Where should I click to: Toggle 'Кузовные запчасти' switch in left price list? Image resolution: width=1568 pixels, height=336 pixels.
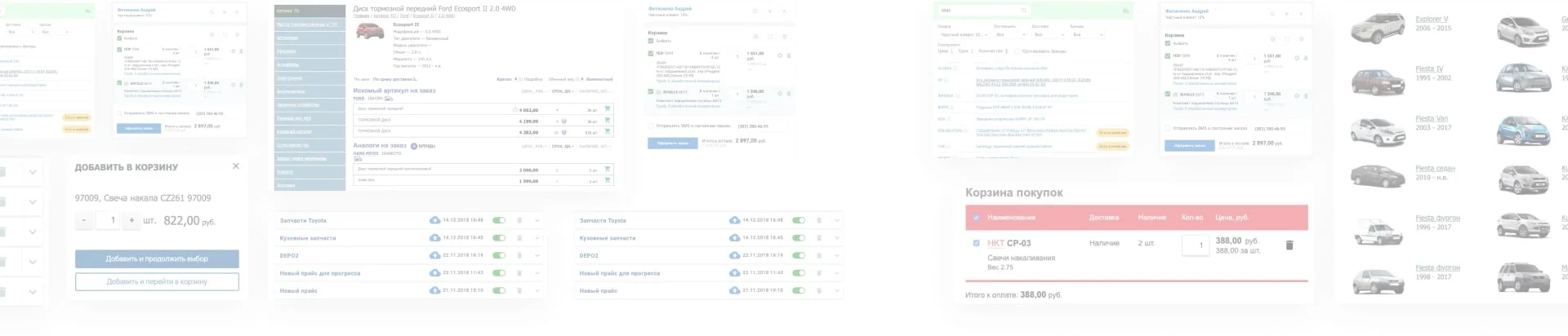(x=499, y=237)
